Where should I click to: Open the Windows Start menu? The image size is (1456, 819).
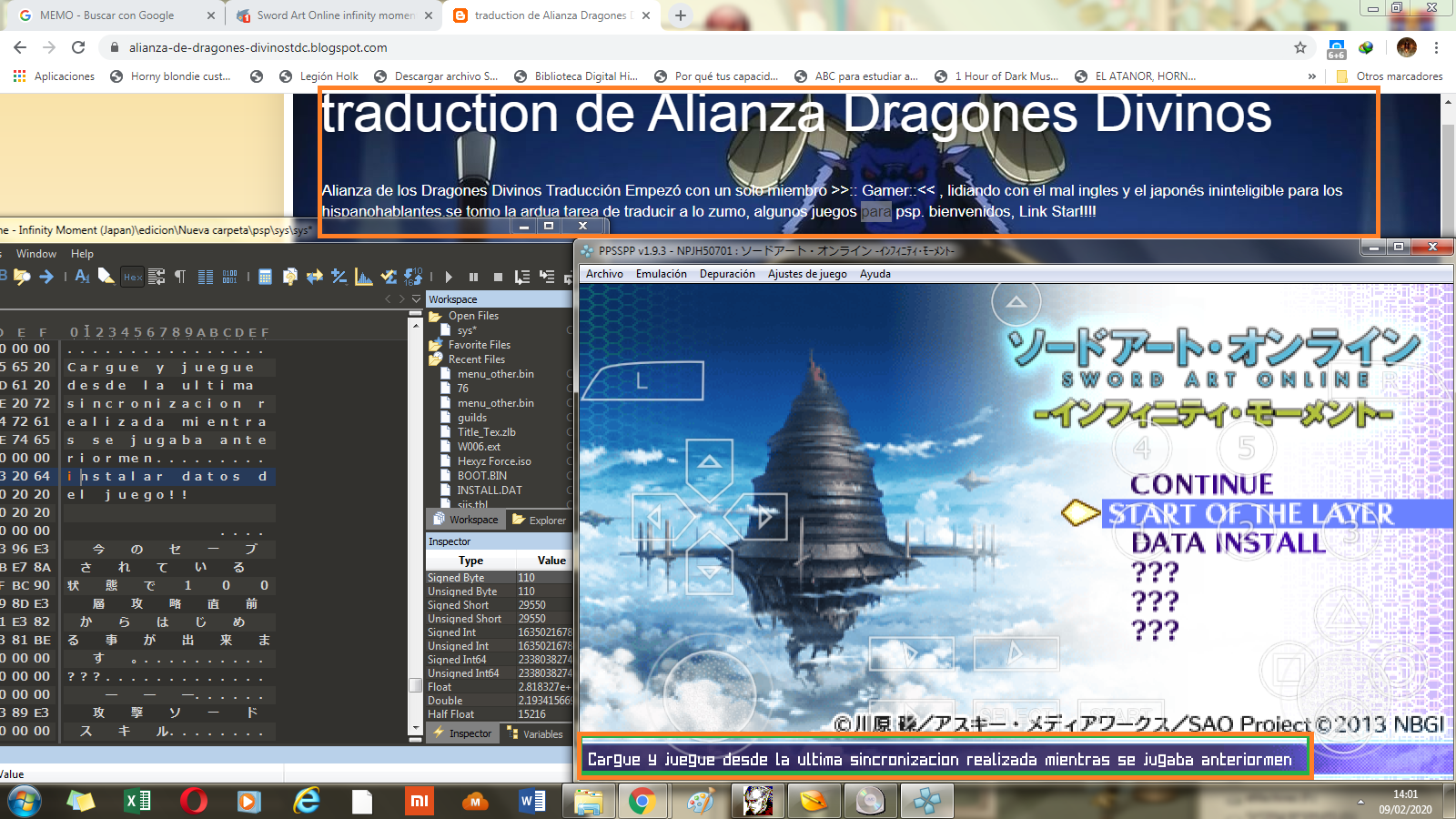click(24, 801)
